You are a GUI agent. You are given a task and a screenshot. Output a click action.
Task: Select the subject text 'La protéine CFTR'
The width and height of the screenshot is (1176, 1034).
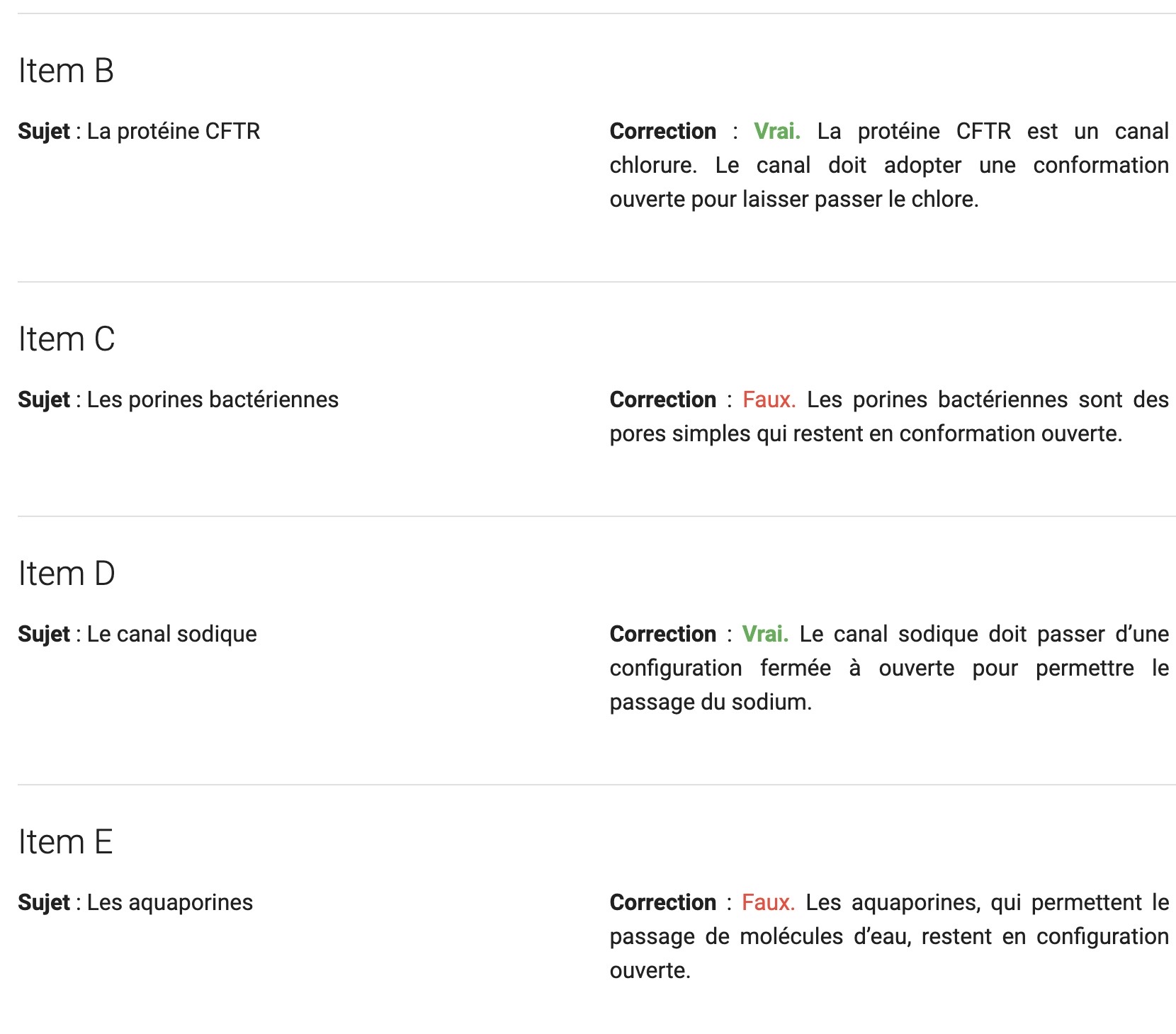point(174,132)
